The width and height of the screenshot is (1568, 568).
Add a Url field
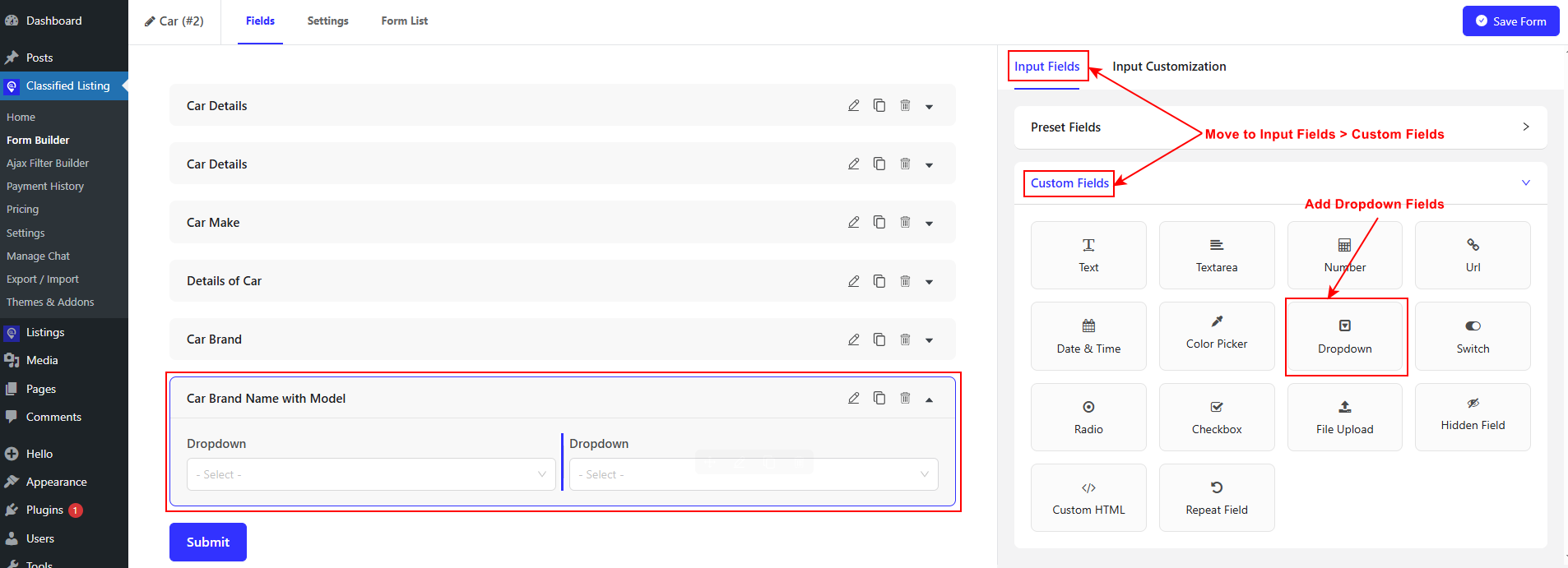coord(1473,255)
